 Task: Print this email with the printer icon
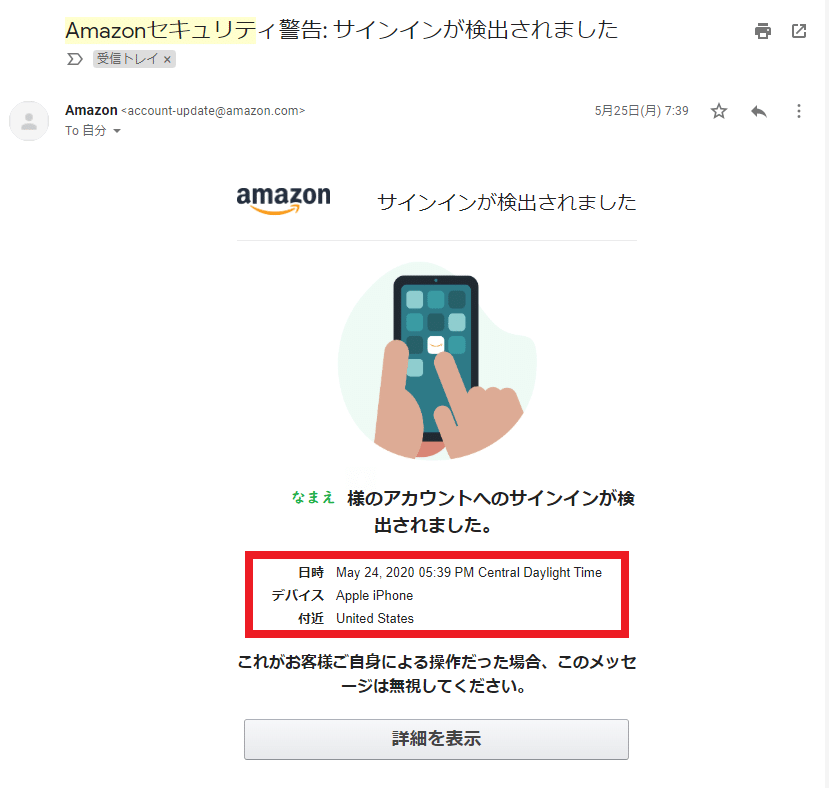[762, 31]
